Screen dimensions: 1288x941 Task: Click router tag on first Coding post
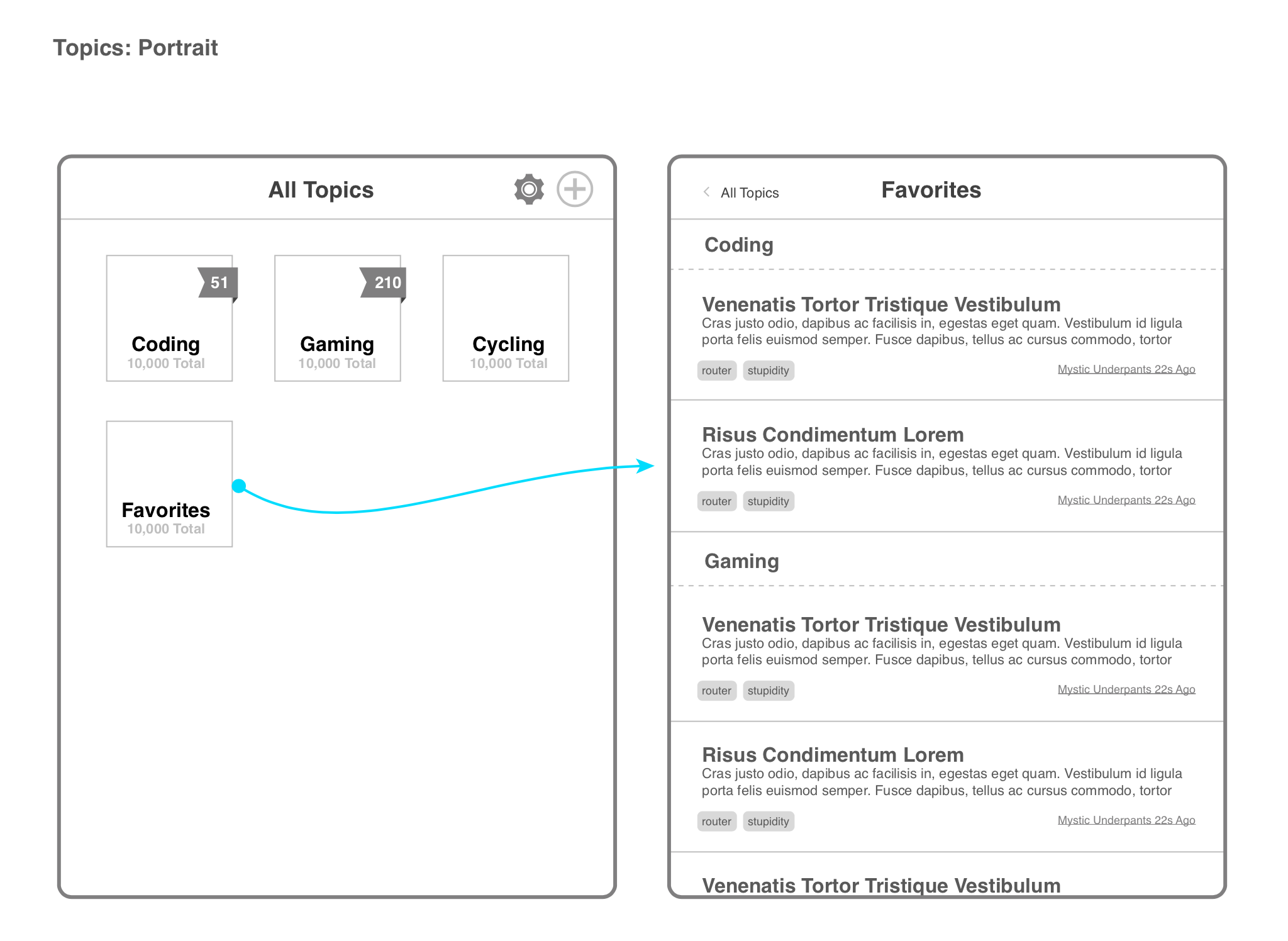tap(716, 370)
